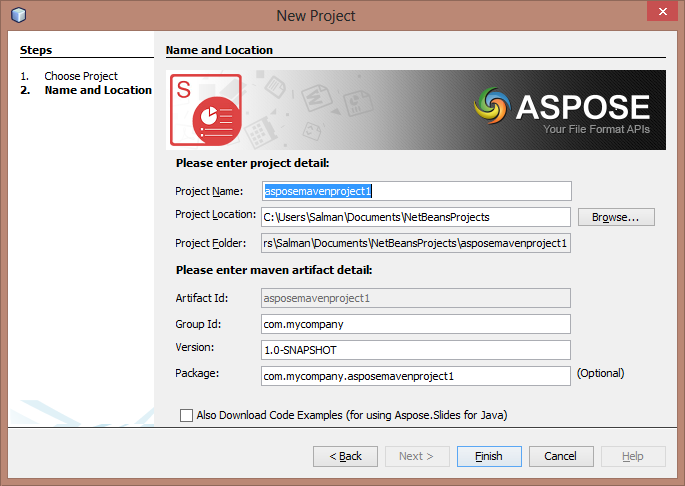
Task: Close the New Project dialog
Action: tap(663, 11)
